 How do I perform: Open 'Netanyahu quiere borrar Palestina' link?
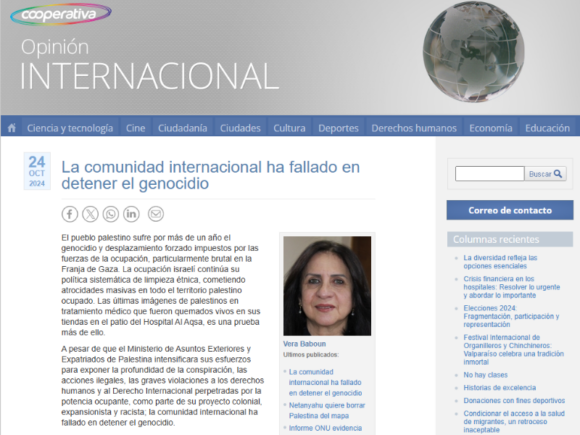pos(327,411)
